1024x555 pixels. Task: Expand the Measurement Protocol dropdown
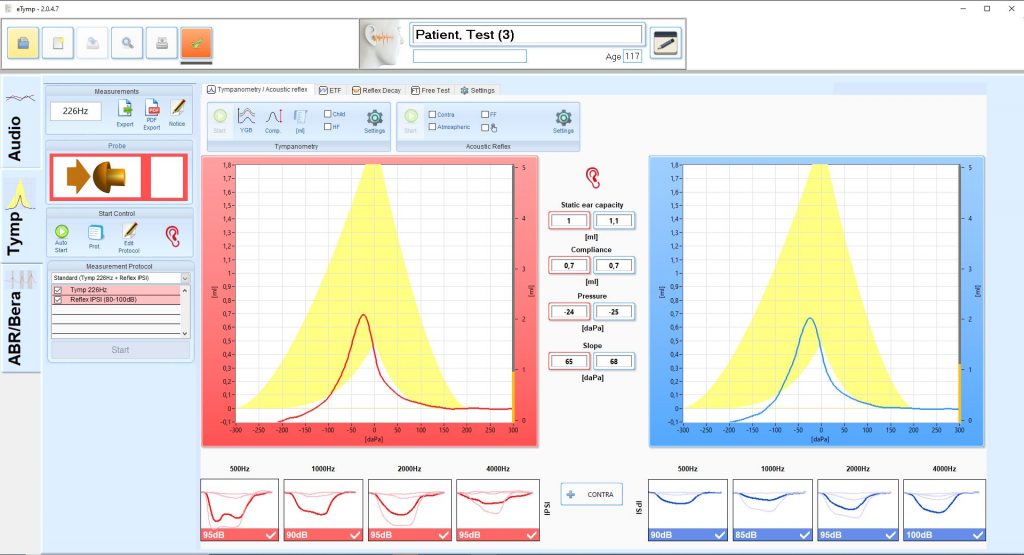[184, 278]
